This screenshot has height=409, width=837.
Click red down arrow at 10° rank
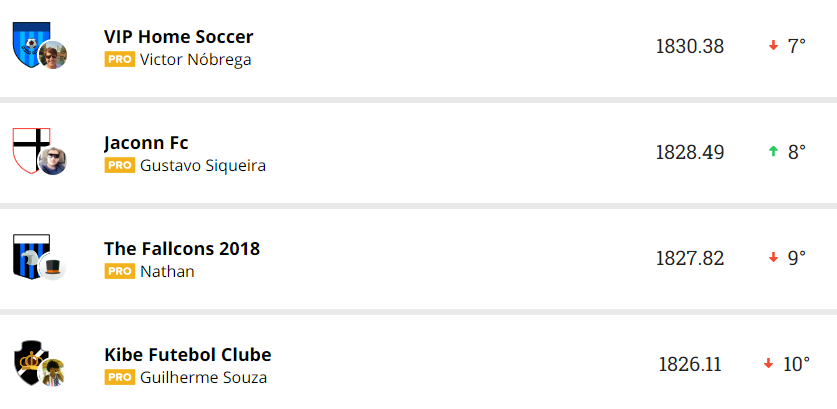click(x=768, y=364)
